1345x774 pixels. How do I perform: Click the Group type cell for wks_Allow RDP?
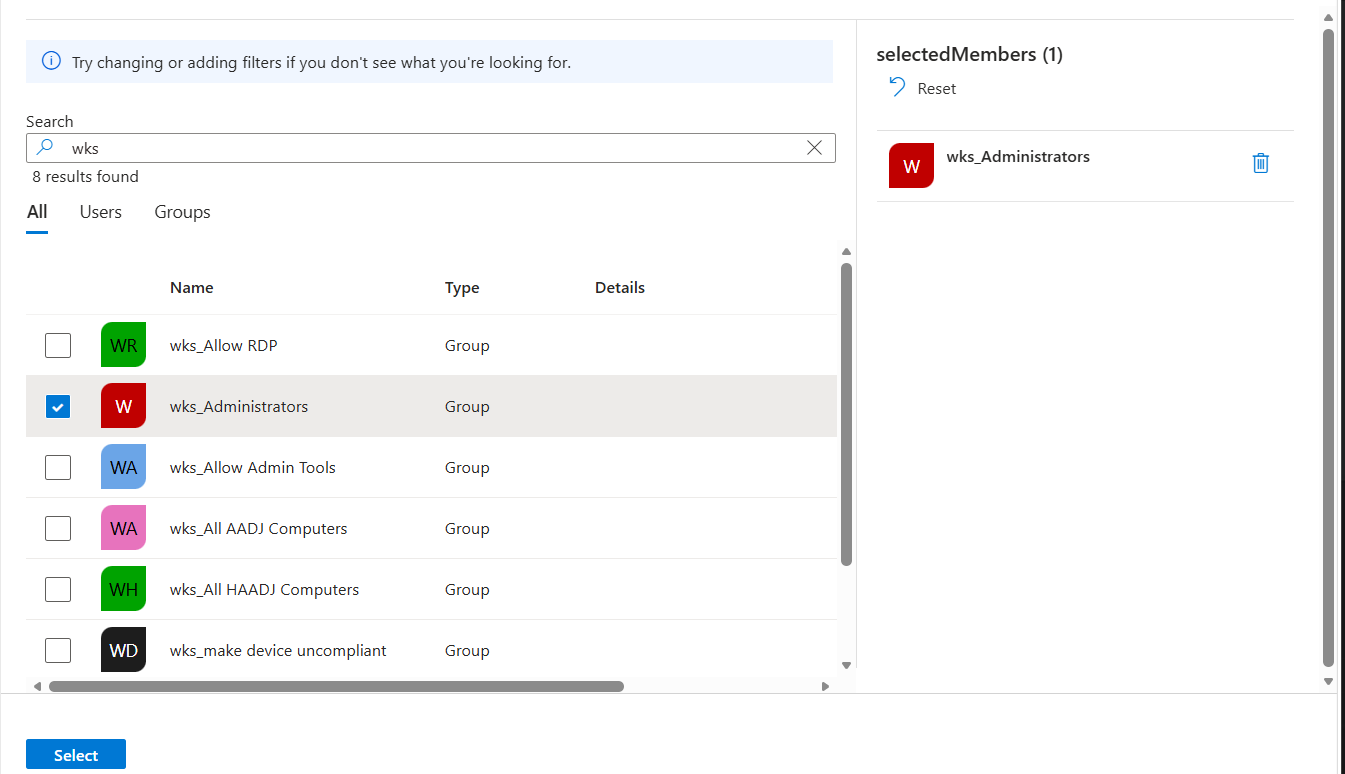[467, 345]
